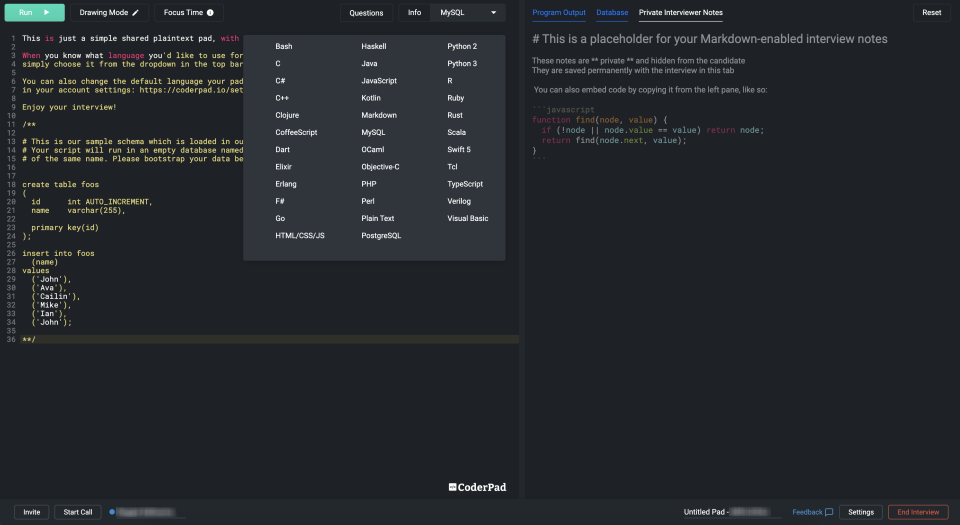This screenshot has width=960, height=525.
Task: Choose PostgreSQL in the language menu
Action: pyautogui.click(x=381, y=236)
